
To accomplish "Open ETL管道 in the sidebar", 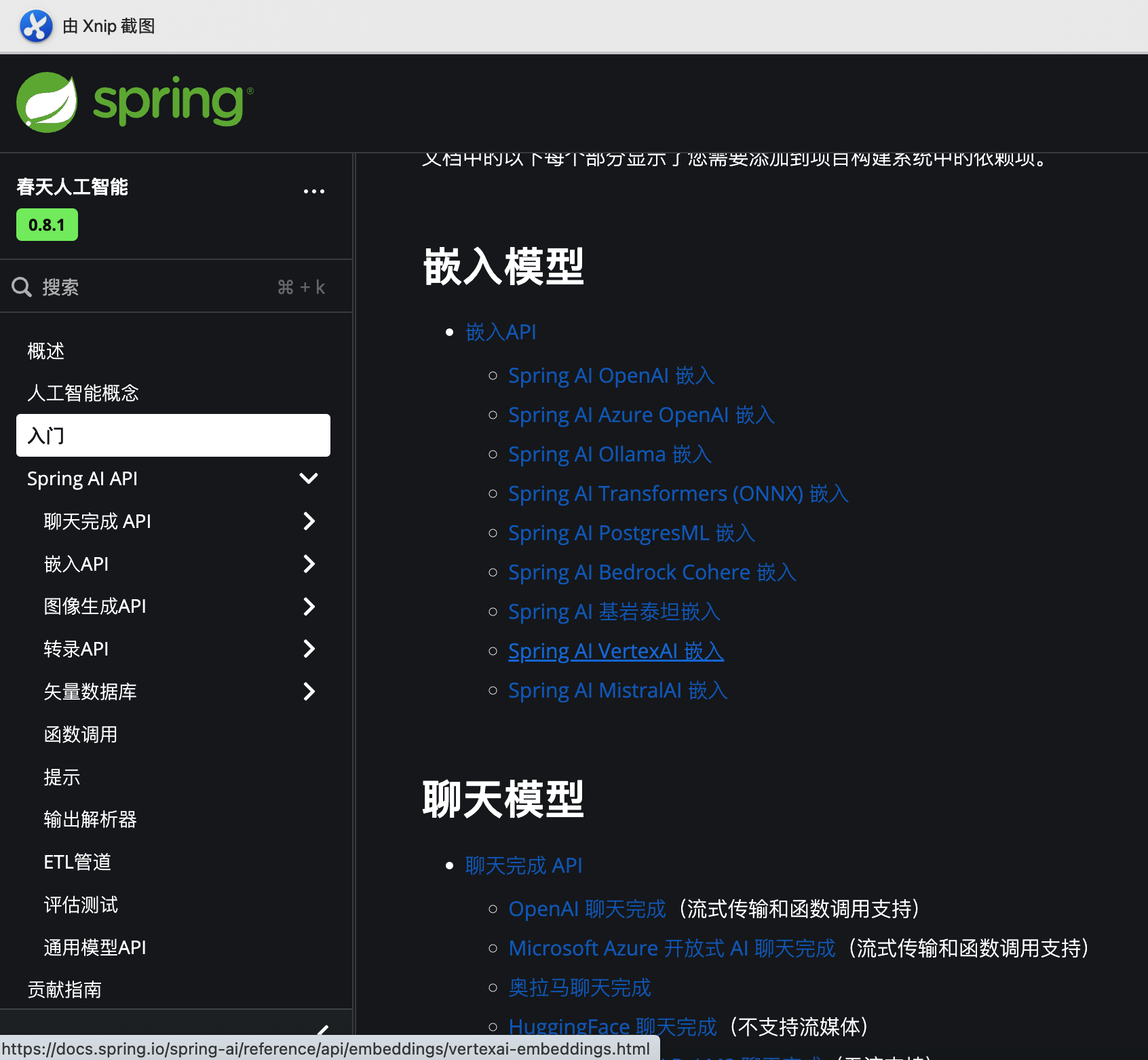I will [x=77, y=862].
